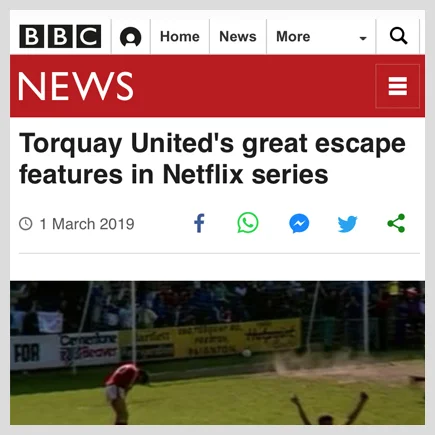Go to Home in top navigation
The height and width of the screenshot is (435, 435).
tap(180, 36)
